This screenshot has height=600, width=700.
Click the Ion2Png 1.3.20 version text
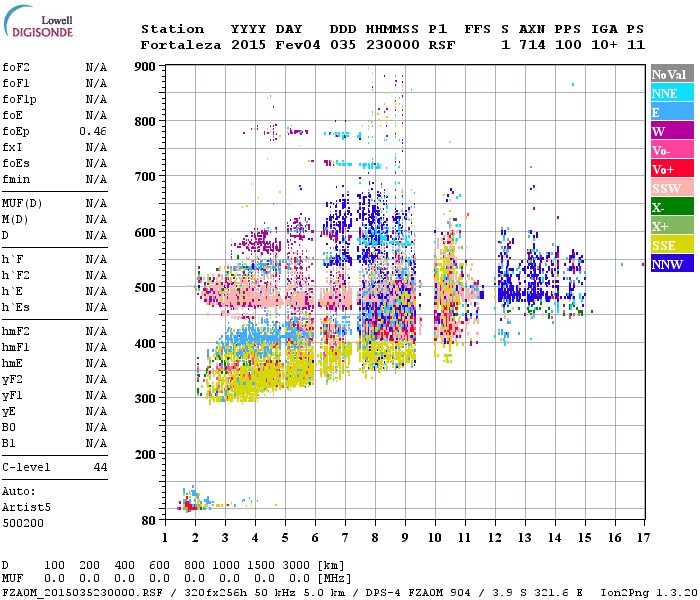(x=649, y=592)
